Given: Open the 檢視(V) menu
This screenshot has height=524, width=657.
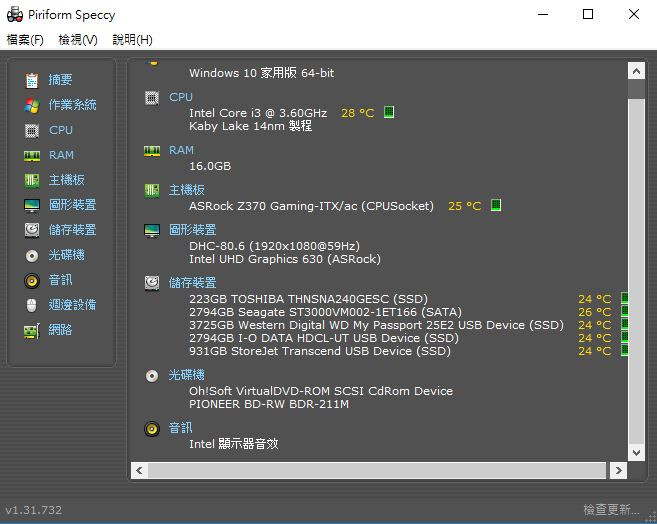Looking at the screenshot, I should (78, 40).
